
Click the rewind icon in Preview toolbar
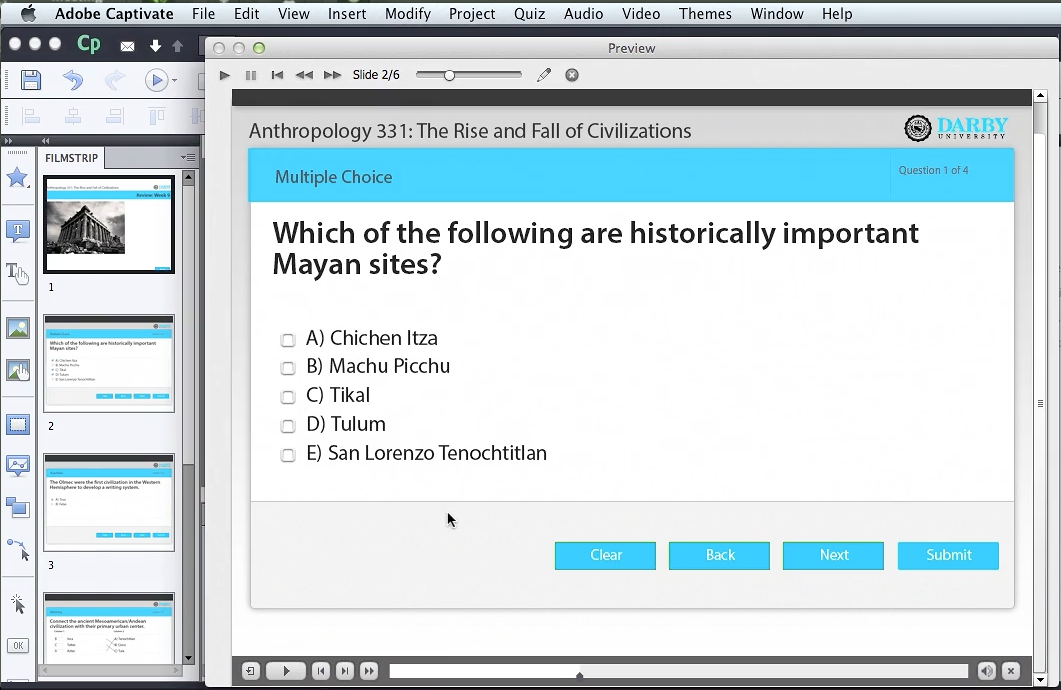(304, 75)
